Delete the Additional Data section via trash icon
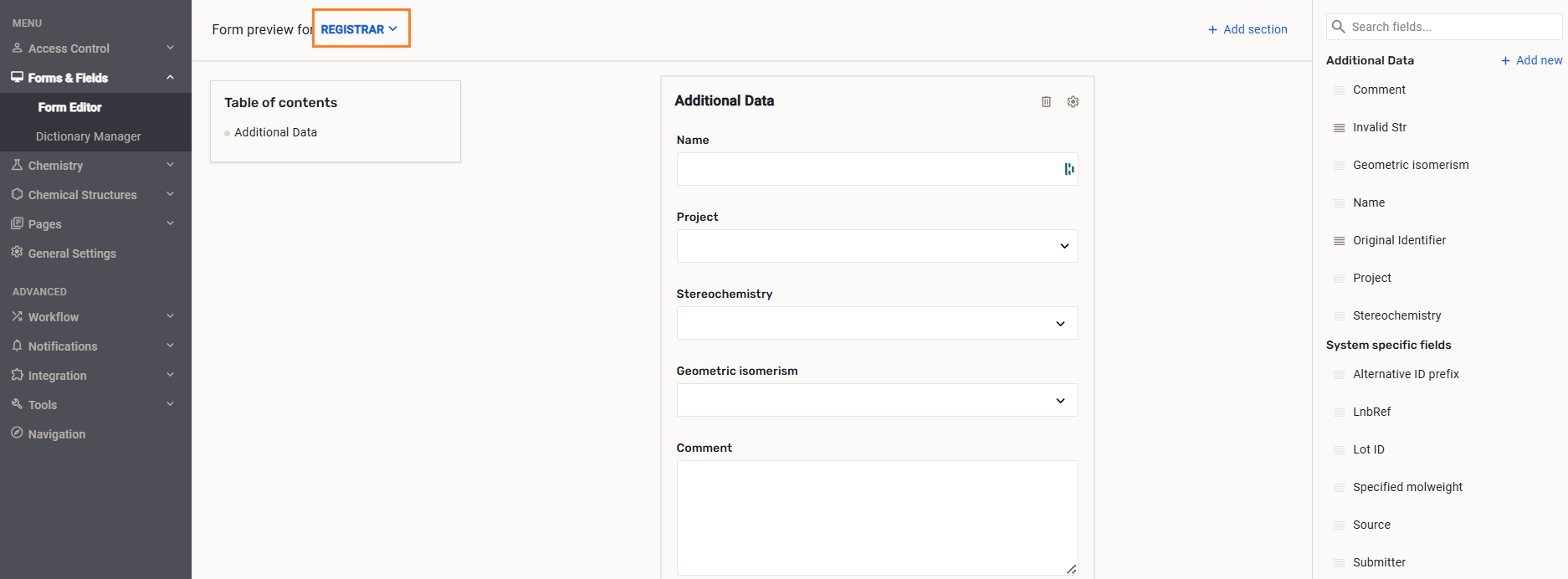1568x579 pixels. click(x=1046, y=101)
